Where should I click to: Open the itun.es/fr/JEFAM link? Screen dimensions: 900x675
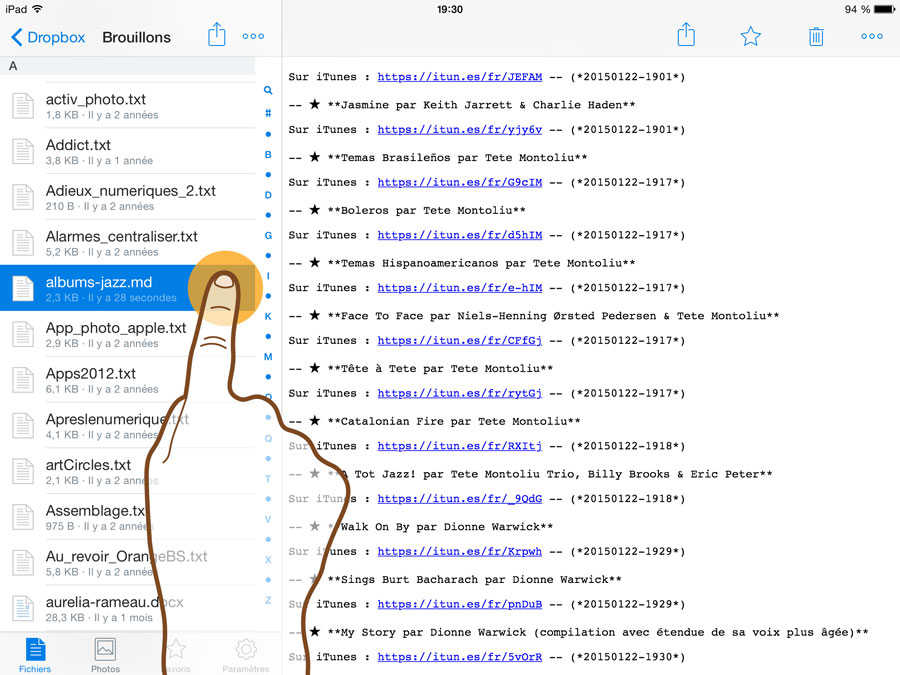pyautogui.click(x=459, y=77)
